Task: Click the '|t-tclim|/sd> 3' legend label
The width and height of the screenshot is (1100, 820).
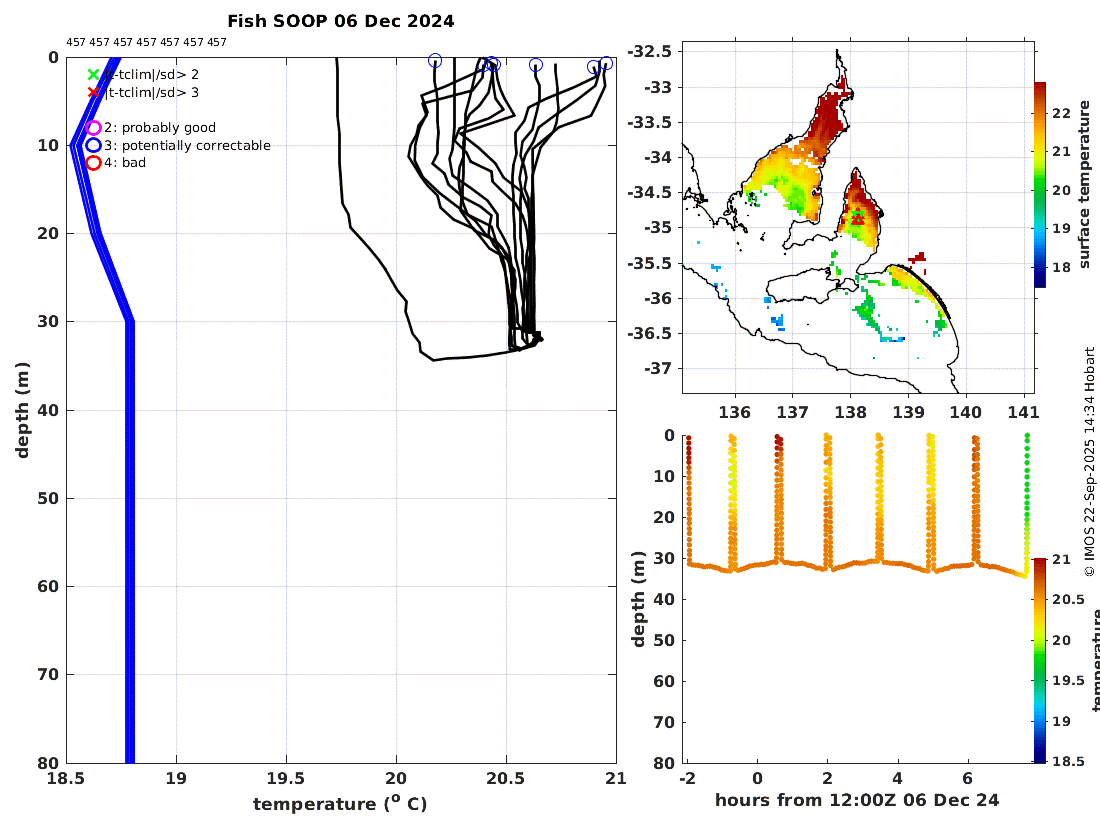Action: 152,93
